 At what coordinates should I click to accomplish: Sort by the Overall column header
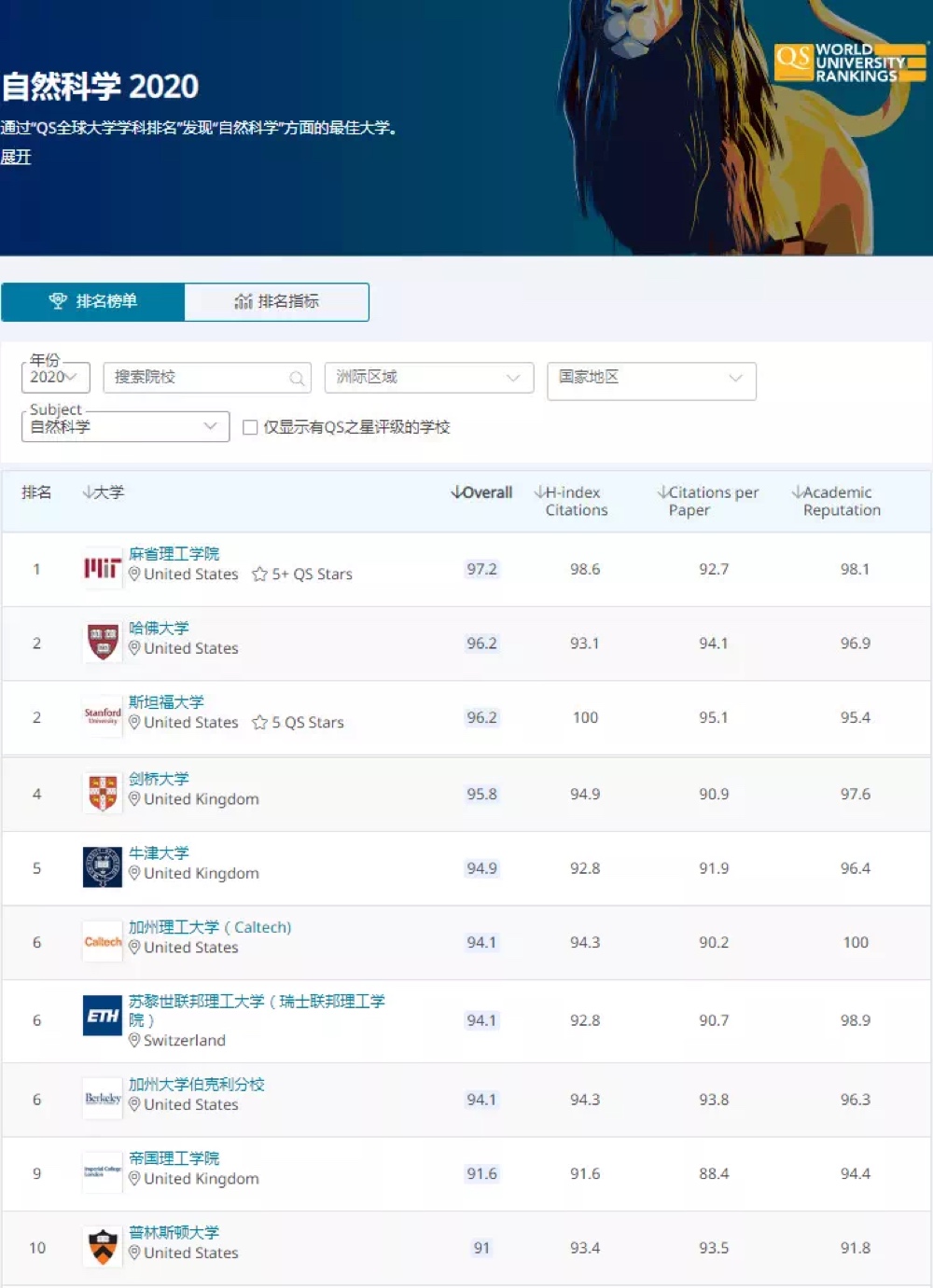[x=481, y=492]
